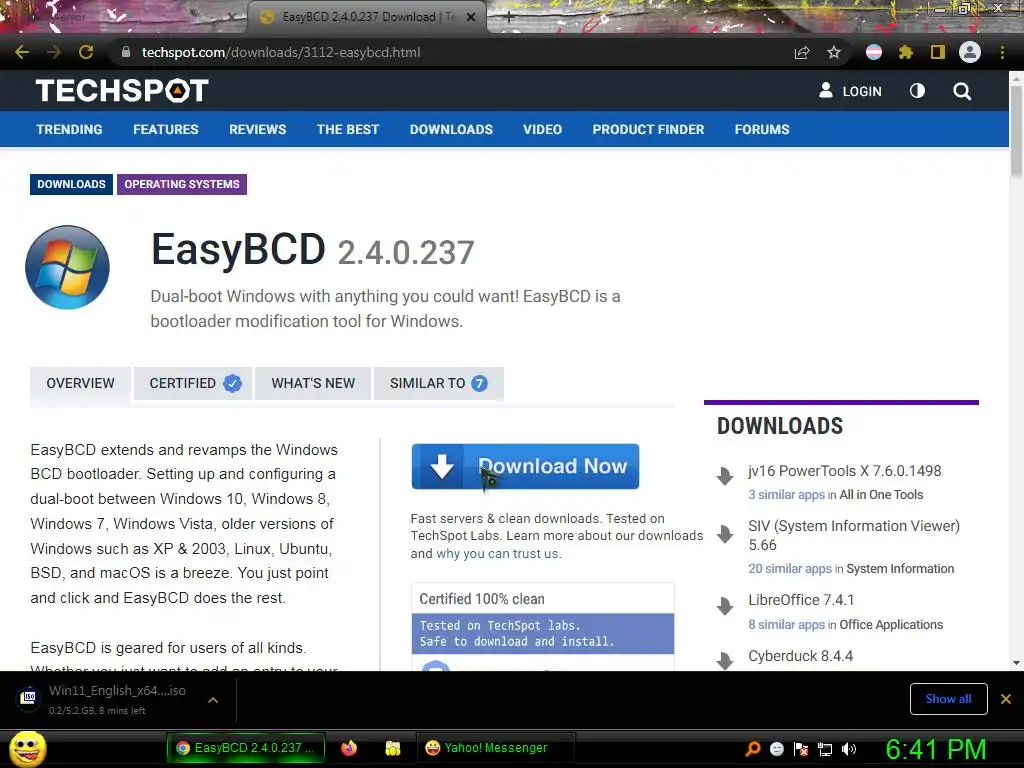
Task: Open Cyberduck 8.4.4 download
Action: pyautogui.click(x=800, y=656)
